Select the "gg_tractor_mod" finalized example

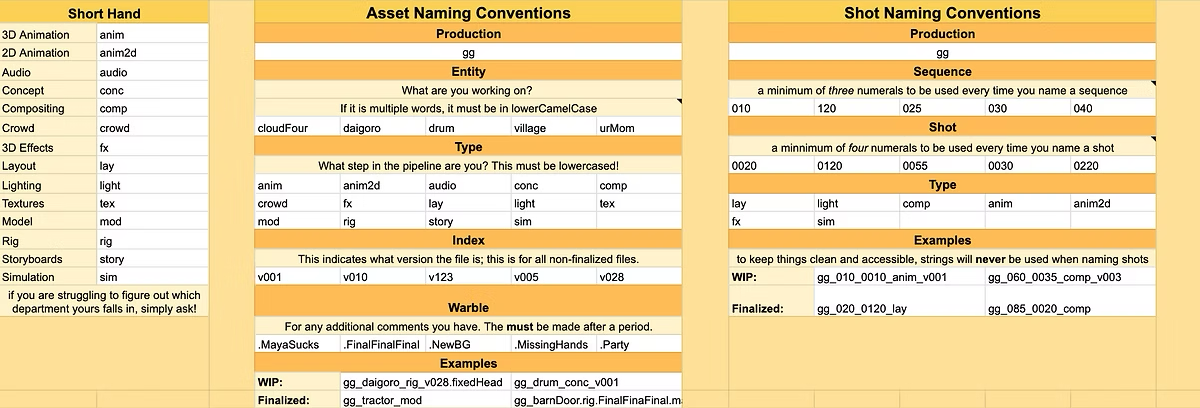425,400
